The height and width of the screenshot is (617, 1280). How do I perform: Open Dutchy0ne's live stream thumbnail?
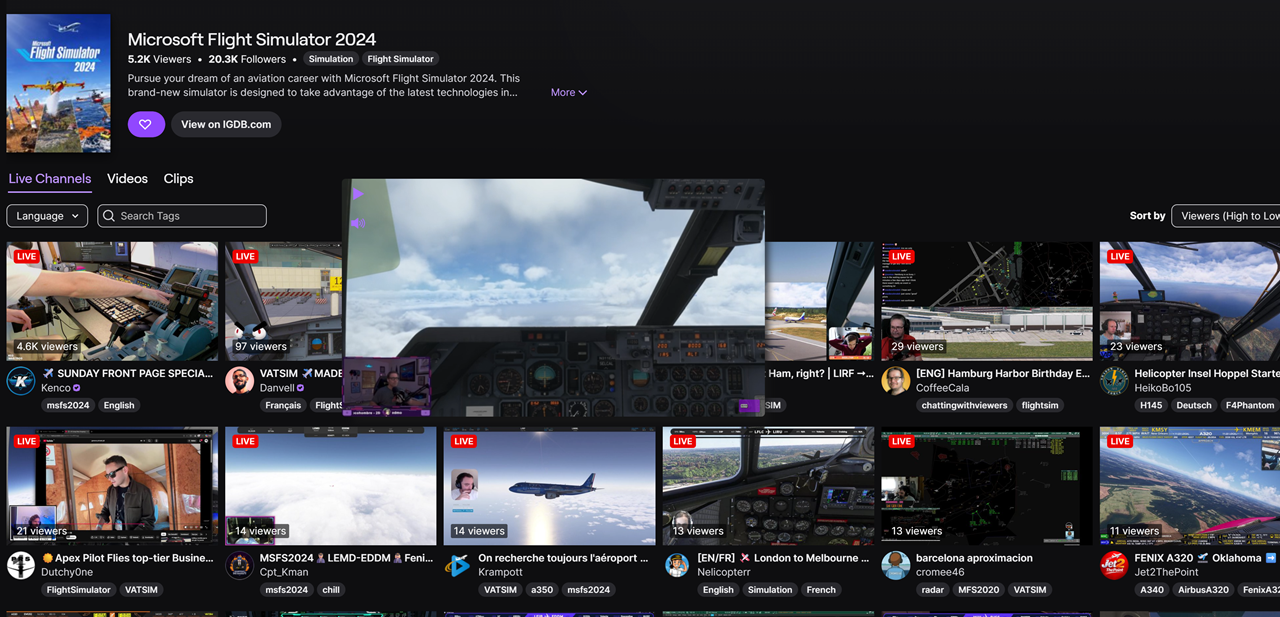[112, 486]
